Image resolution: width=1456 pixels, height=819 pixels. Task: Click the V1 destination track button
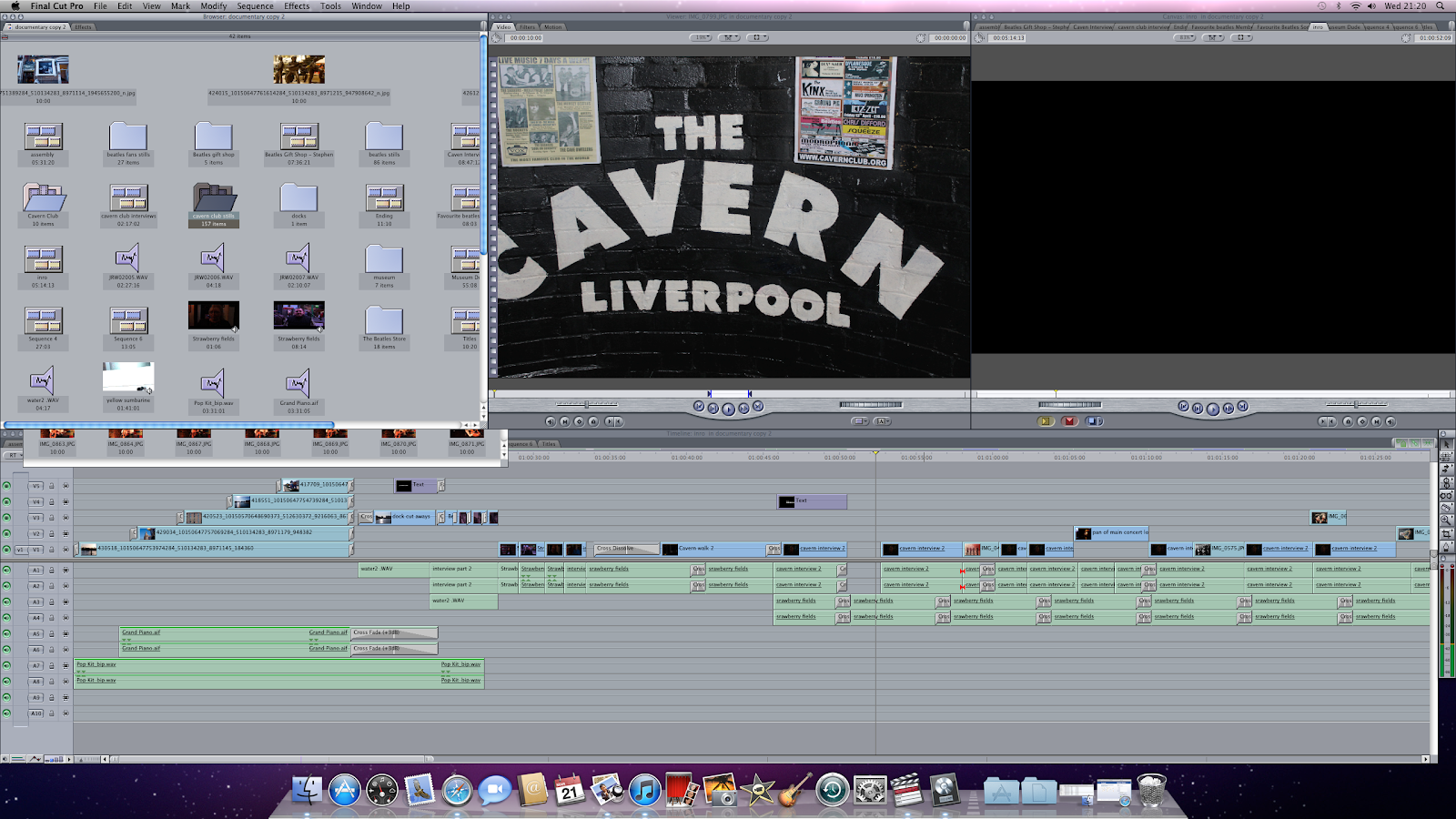tap(37, 550)
